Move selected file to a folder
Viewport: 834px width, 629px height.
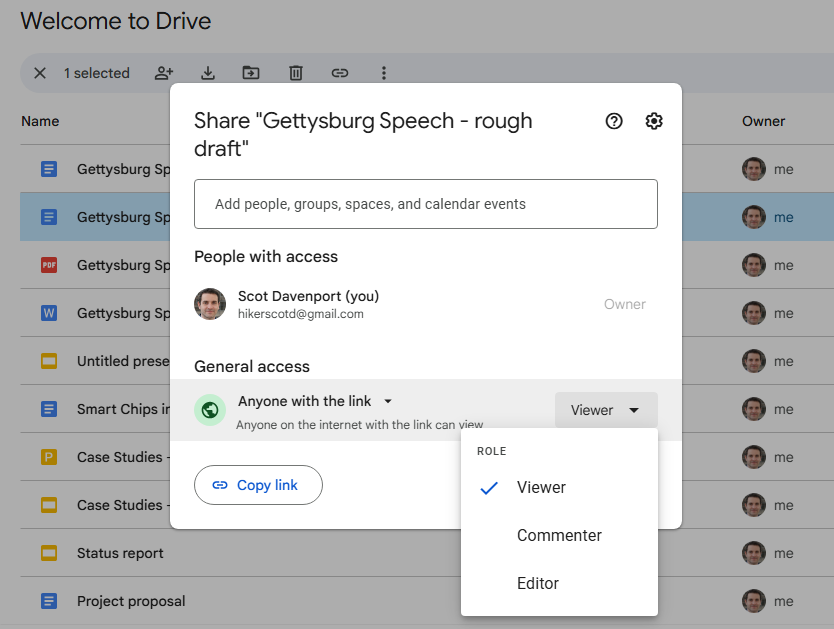point(251,72)
